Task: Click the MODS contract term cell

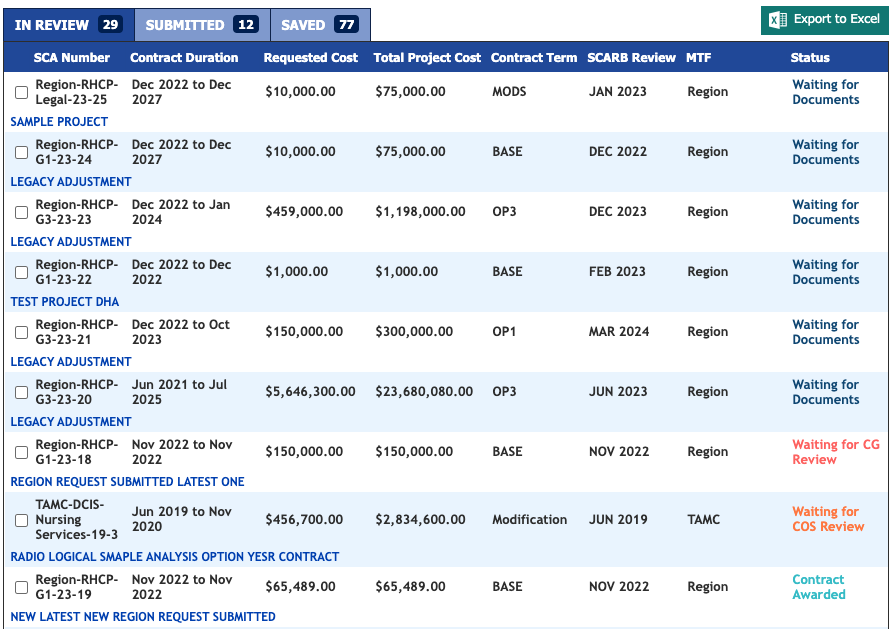Action: coord(509,91)
